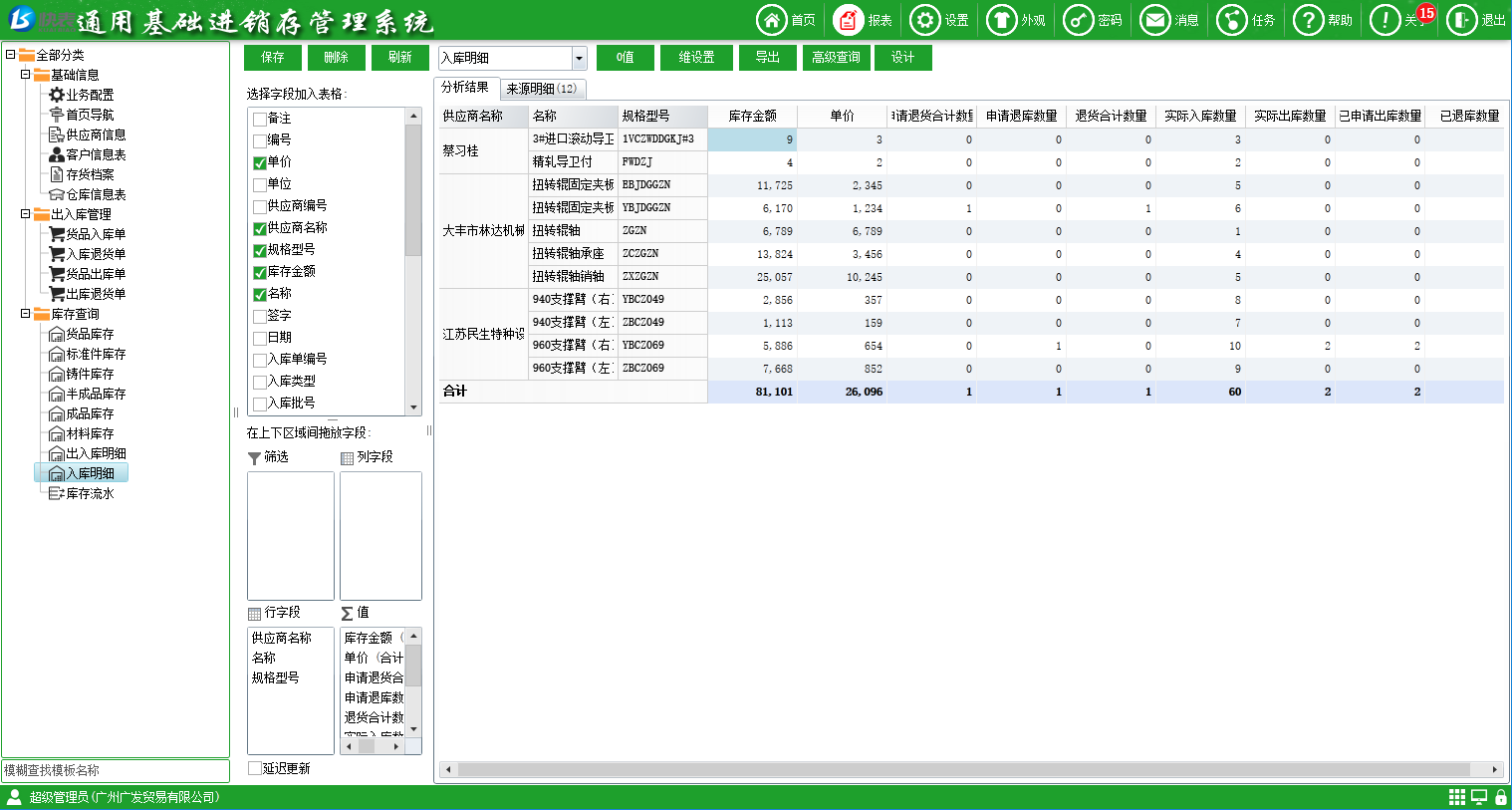Switch to the 来源明细(12) tab

pyautogui.click(x=542, y=89)
